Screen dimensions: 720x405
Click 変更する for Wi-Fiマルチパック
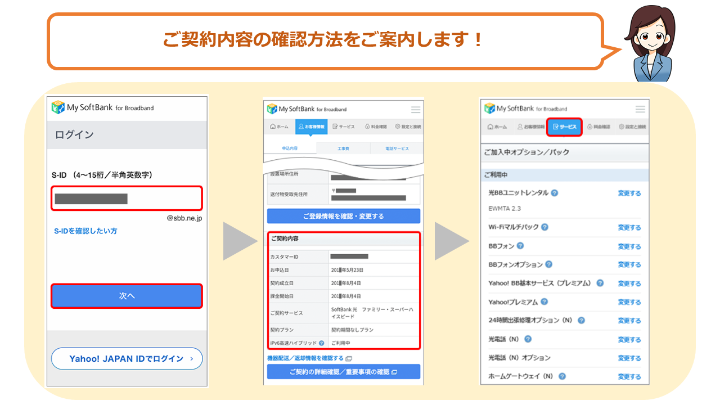tap(629, 227)
